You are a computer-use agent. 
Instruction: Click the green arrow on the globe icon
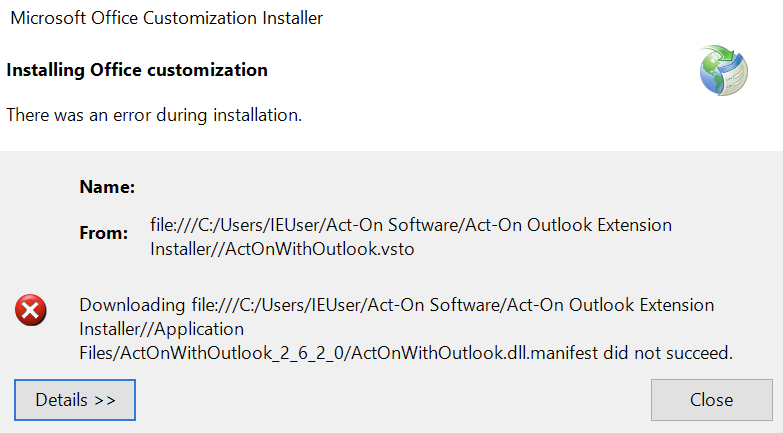coord(723,55)
